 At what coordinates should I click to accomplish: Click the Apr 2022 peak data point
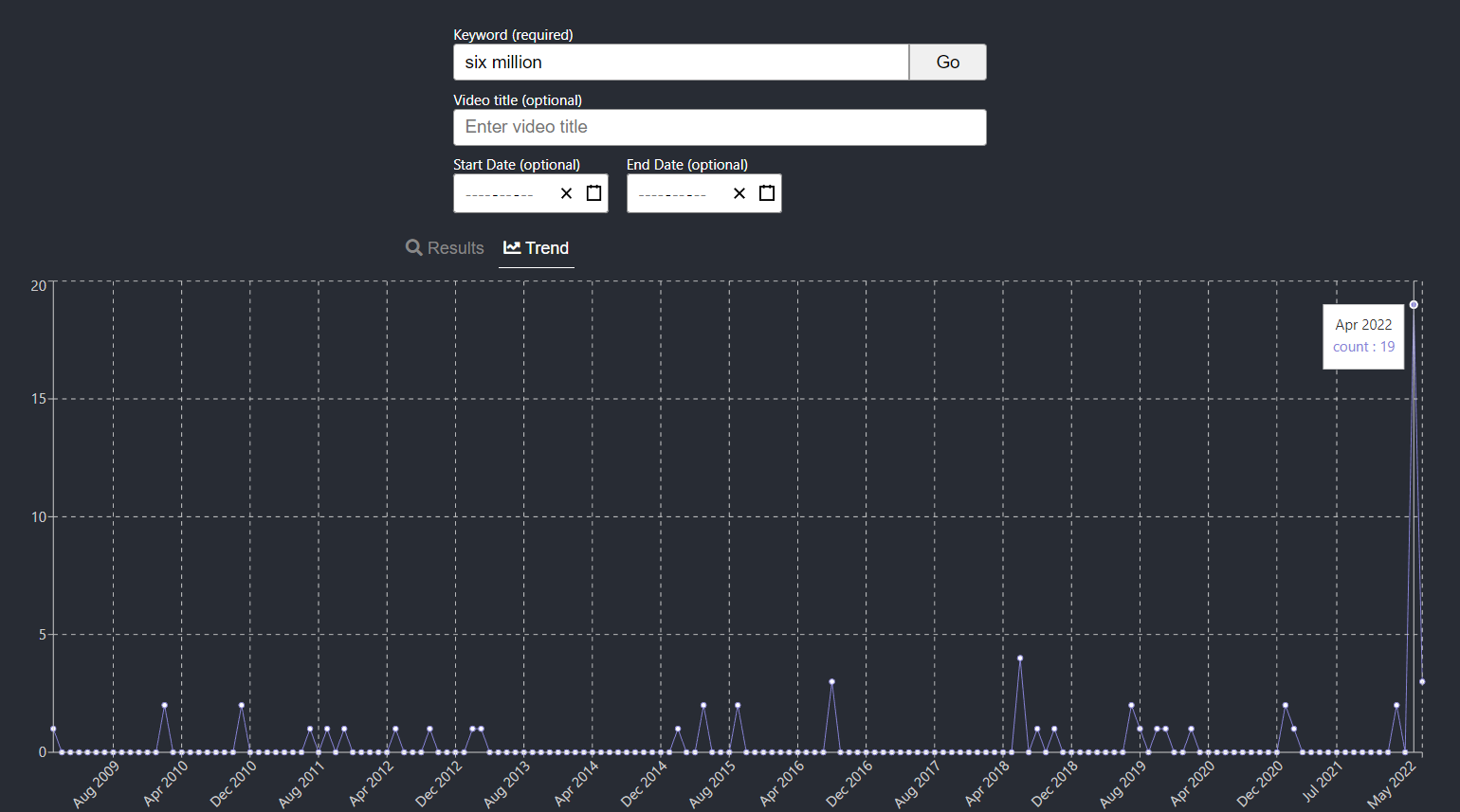point(1414,305)
